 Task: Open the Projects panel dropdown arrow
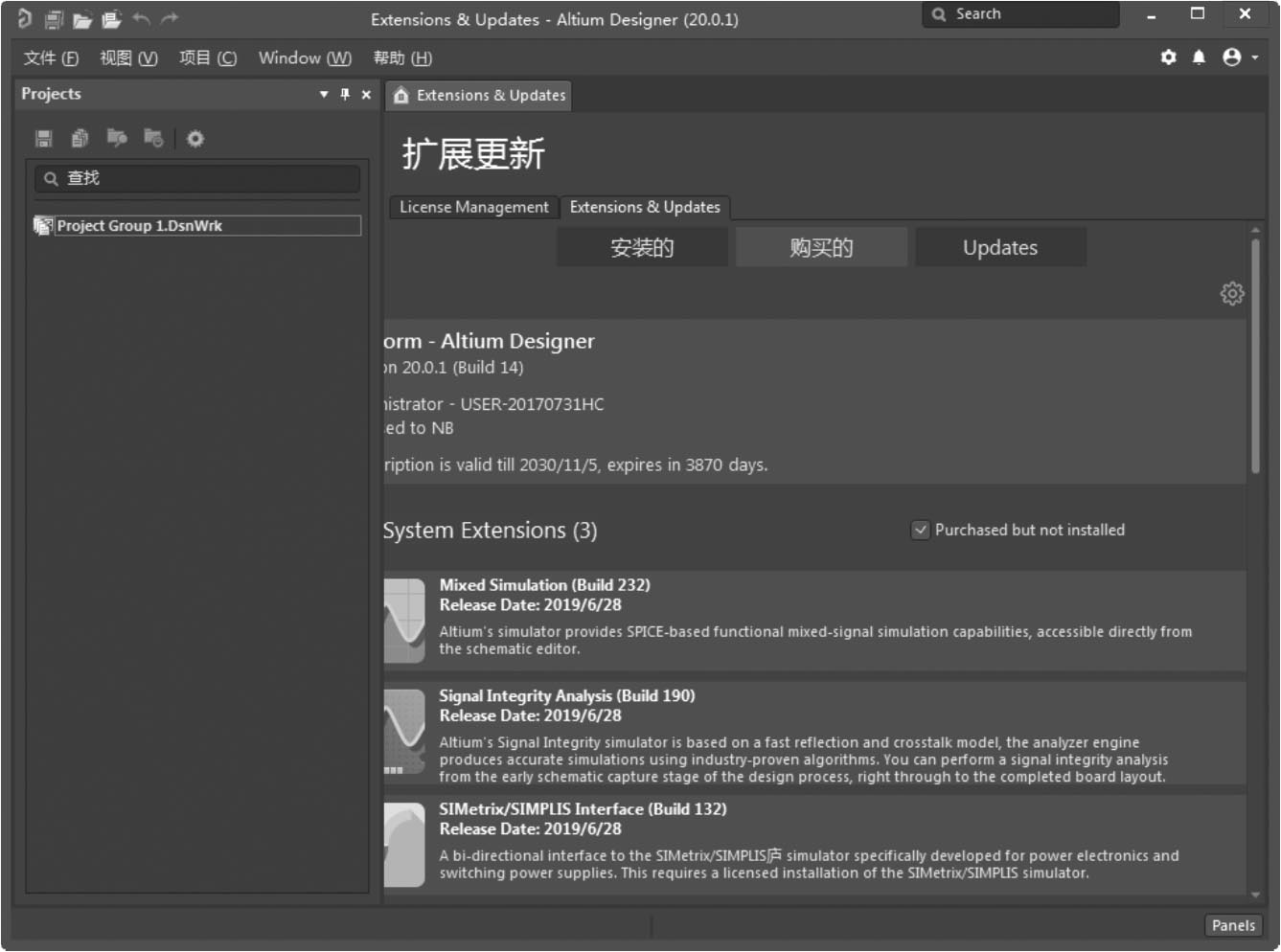[324, 94]
